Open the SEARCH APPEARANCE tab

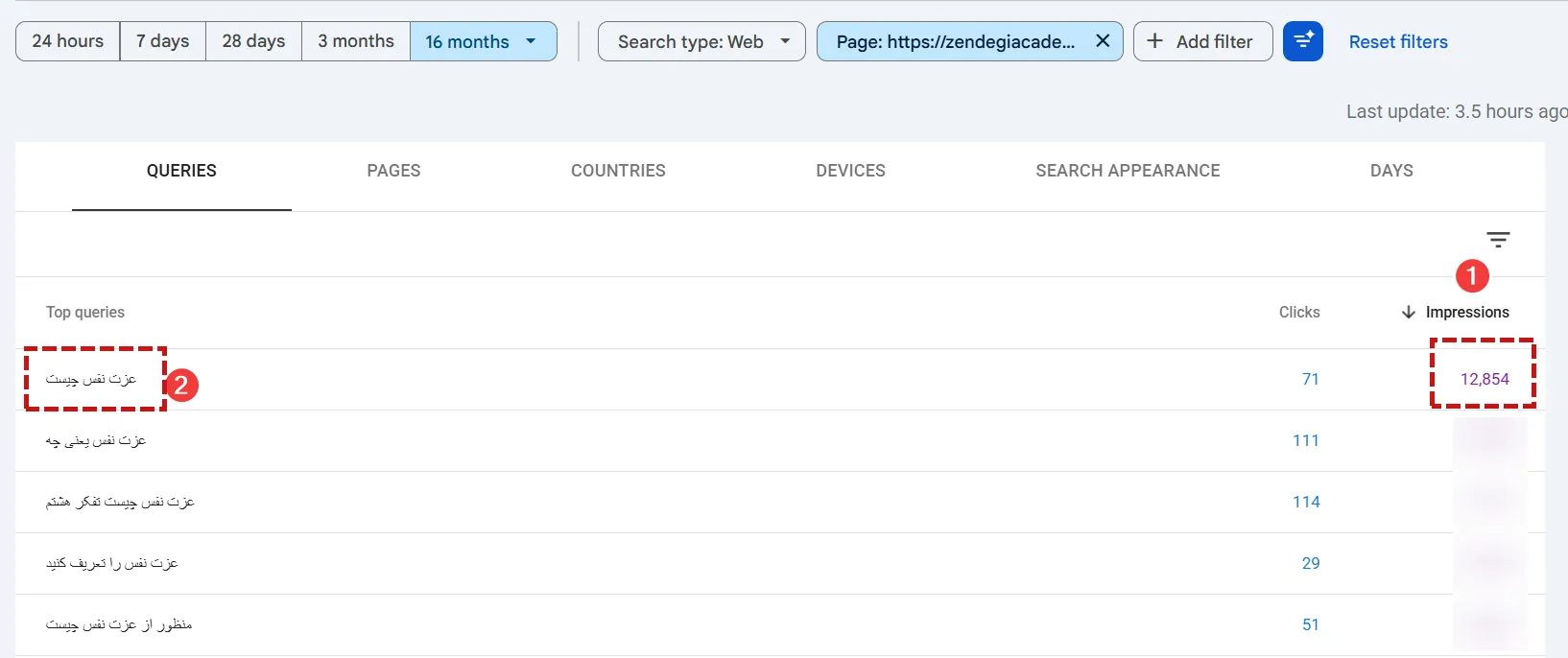pyautogui.click(x=1128, y=171)
